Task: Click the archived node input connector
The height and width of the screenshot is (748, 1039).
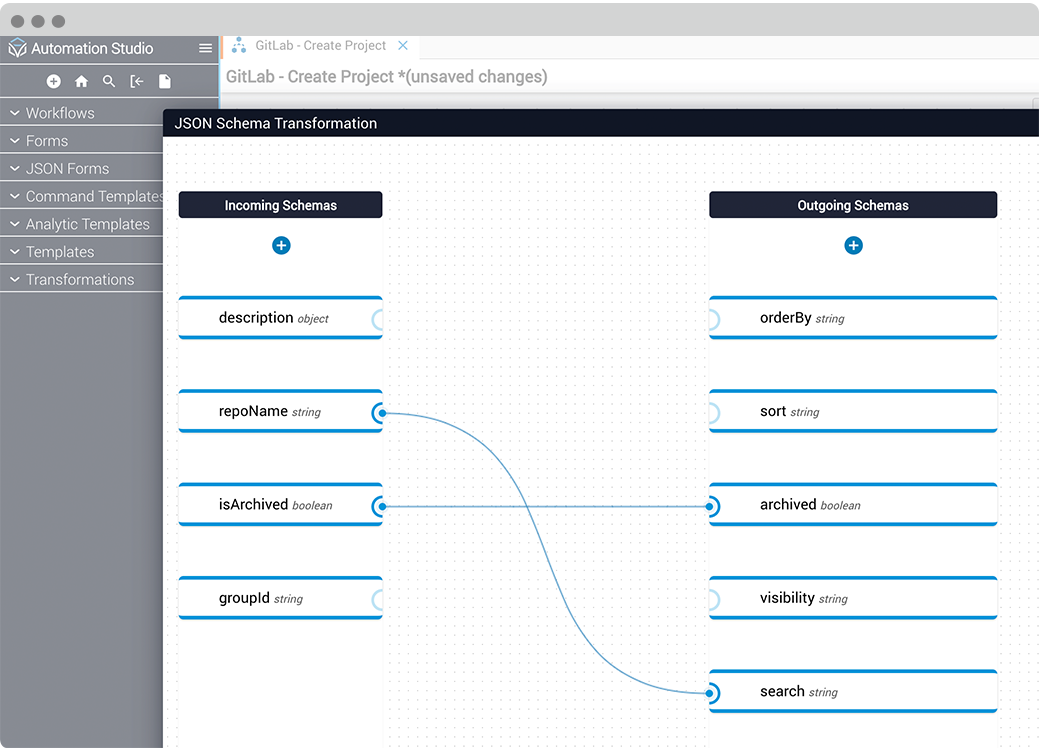Action: tap(712, 506)
